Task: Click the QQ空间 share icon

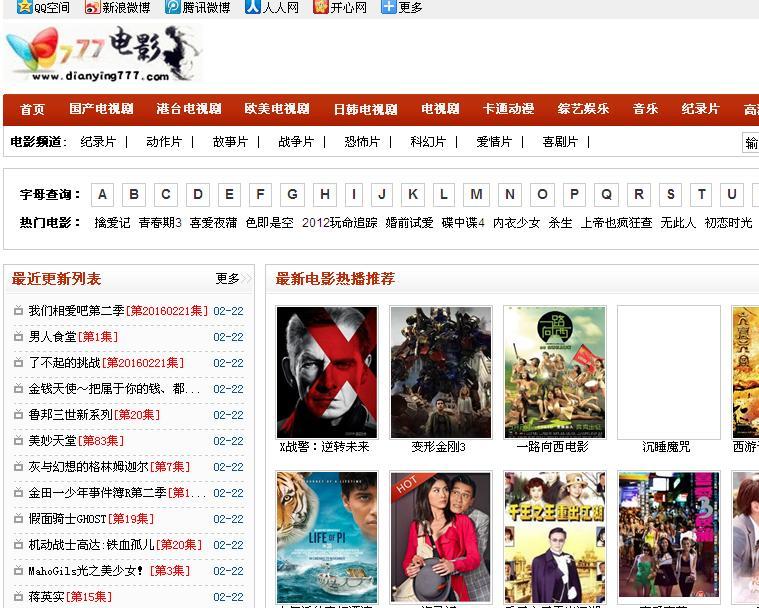Action: point(24,7)
